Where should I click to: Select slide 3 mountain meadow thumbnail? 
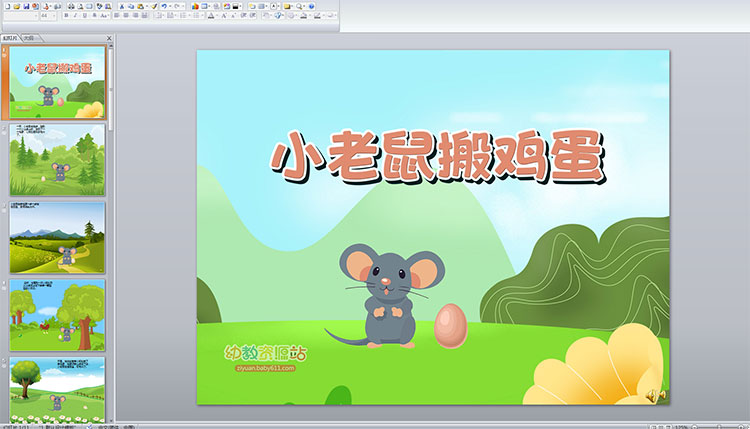coord(57,237)
